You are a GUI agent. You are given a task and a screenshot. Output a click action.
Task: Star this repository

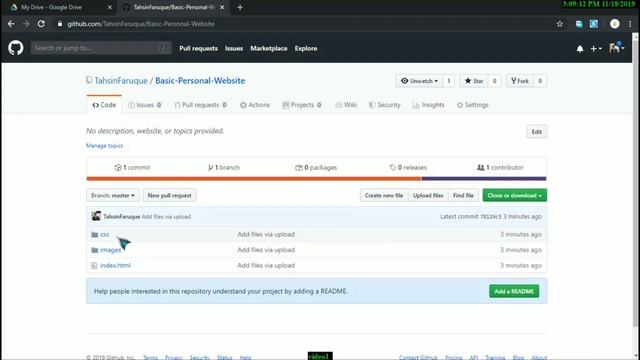pos(474,81)
